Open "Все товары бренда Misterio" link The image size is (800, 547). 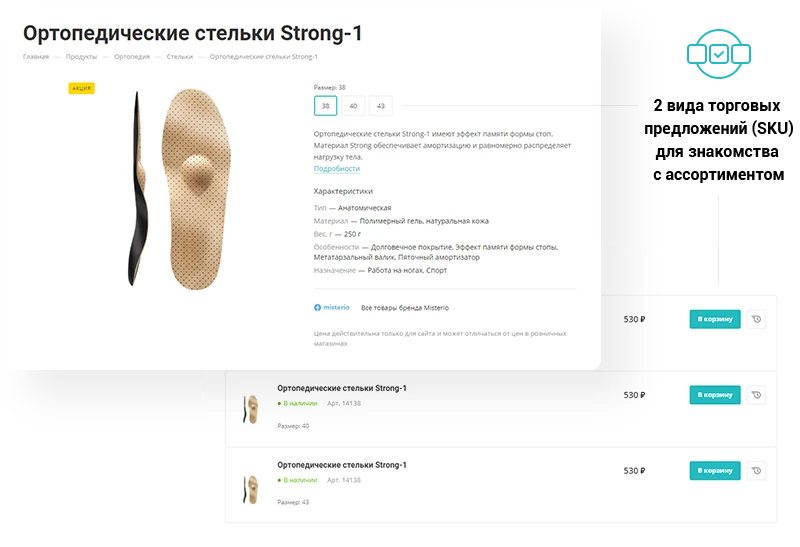(x=405, y=308)
